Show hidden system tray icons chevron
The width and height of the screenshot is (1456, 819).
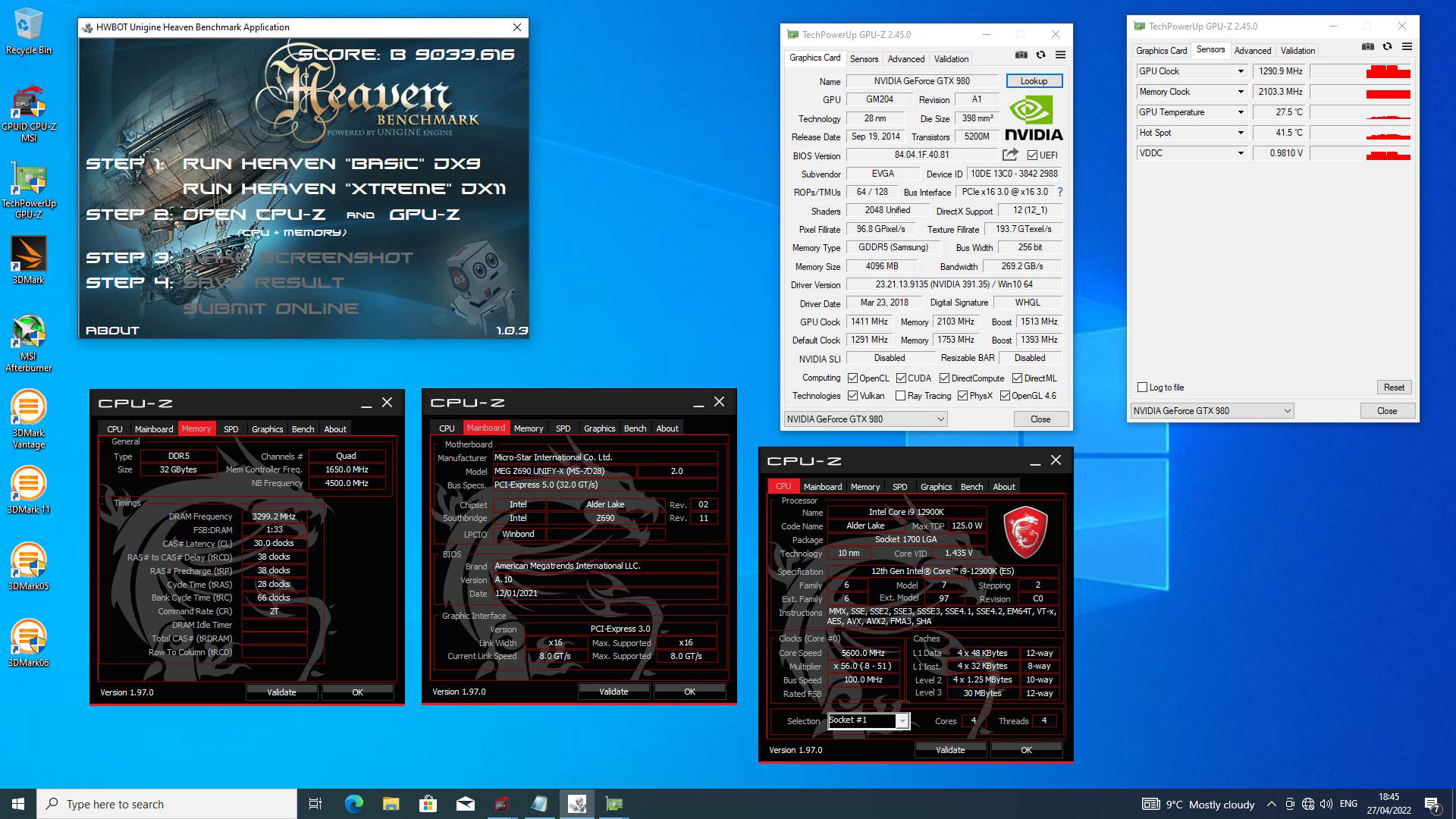pyautogui.click(x=1271, y=804)
